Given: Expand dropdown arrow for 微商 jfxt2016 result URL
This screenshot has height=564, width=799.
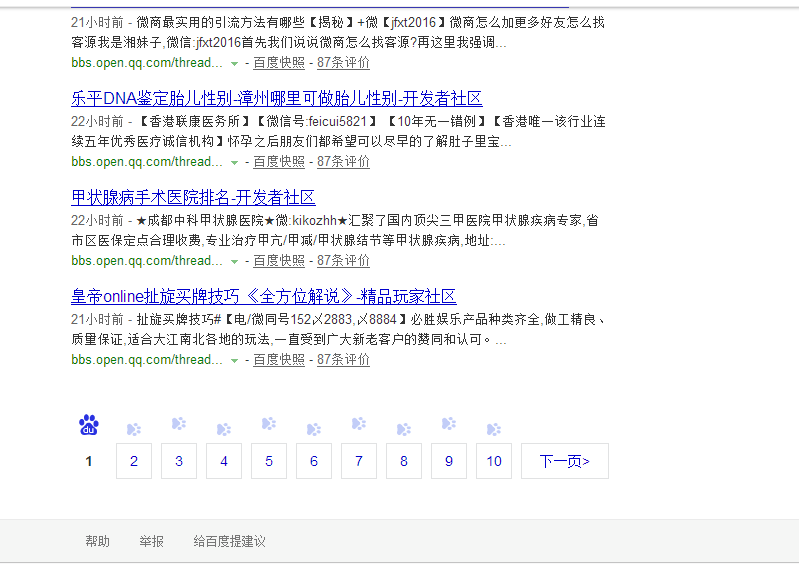Looking at the screenshot, I should 234,64.
